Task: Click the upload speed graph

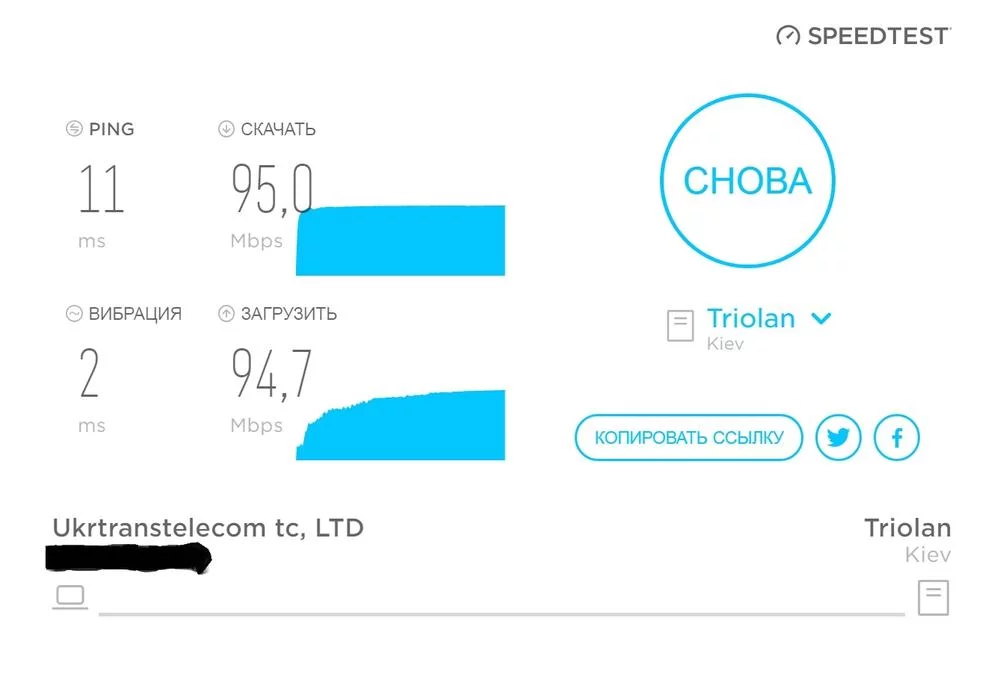Action: pyautogui.click(x=401, y=427)
